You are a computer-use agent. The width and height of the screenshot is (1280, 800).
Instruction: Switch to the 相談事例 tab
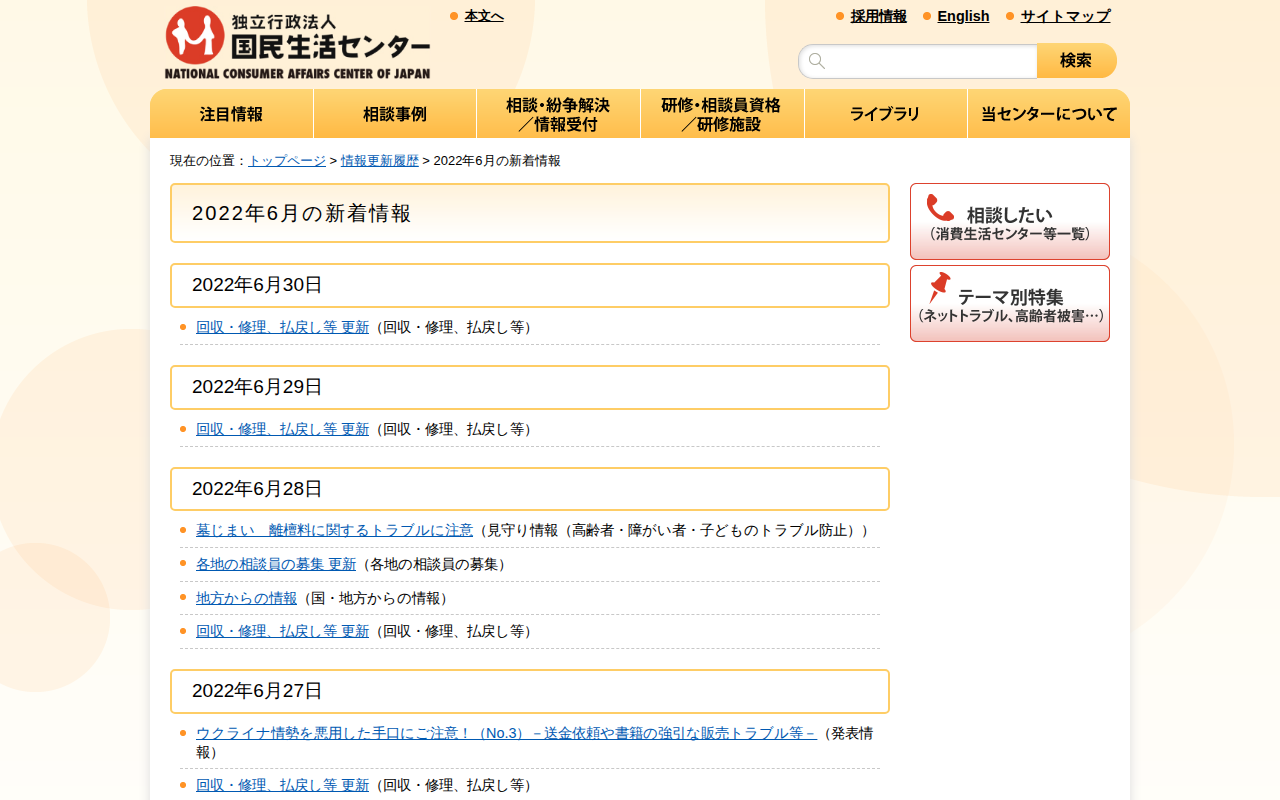(x=394, y=113)
